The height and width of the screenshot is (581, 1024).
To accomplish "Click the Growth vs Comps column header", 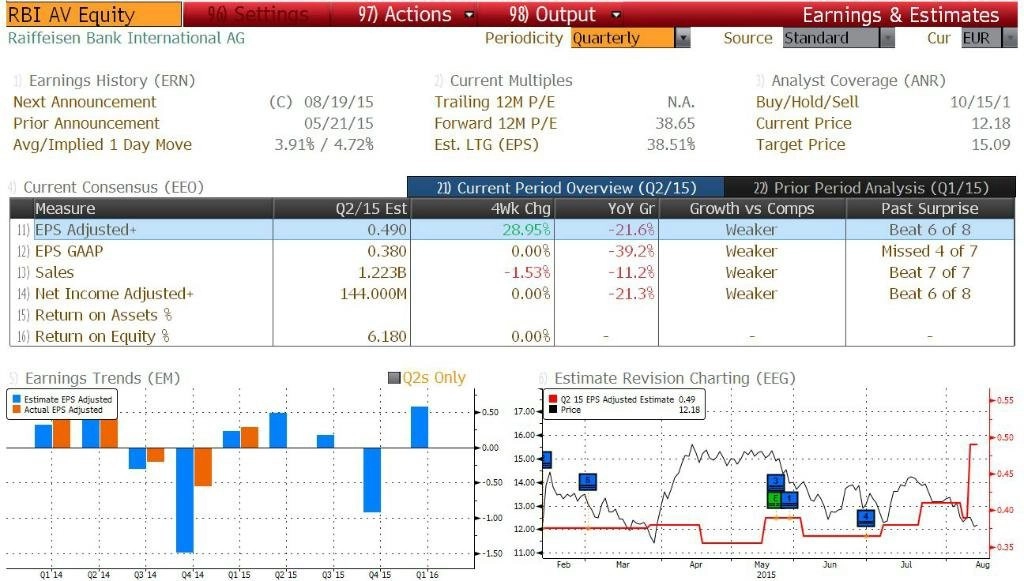I will [x=752, y=208].
